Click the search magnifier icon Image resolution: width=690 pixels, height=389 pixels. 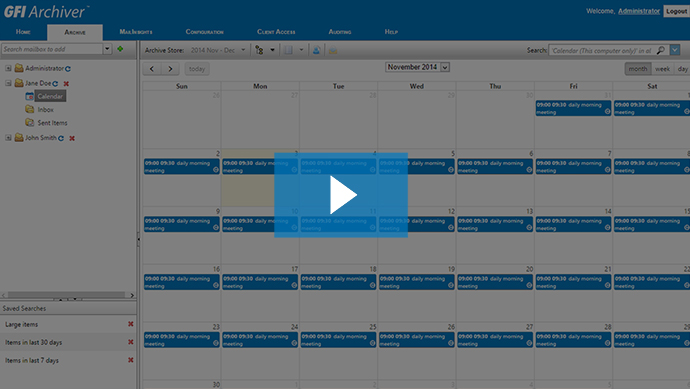pos(661,50)
